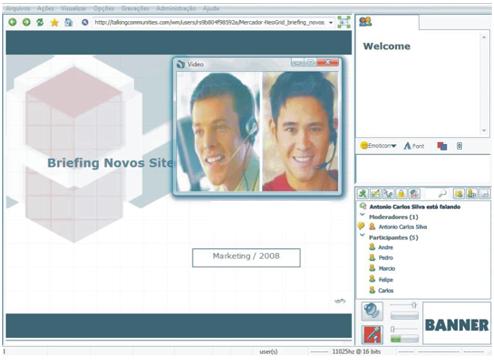Click the magnifier search icon in participants toolbar
This screenshot has height=360, width=494.
pos(443,193)
